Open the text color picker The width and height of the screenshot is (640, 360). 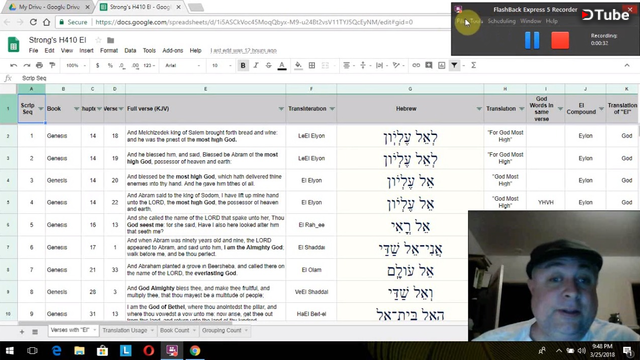(x=282, y=65)
